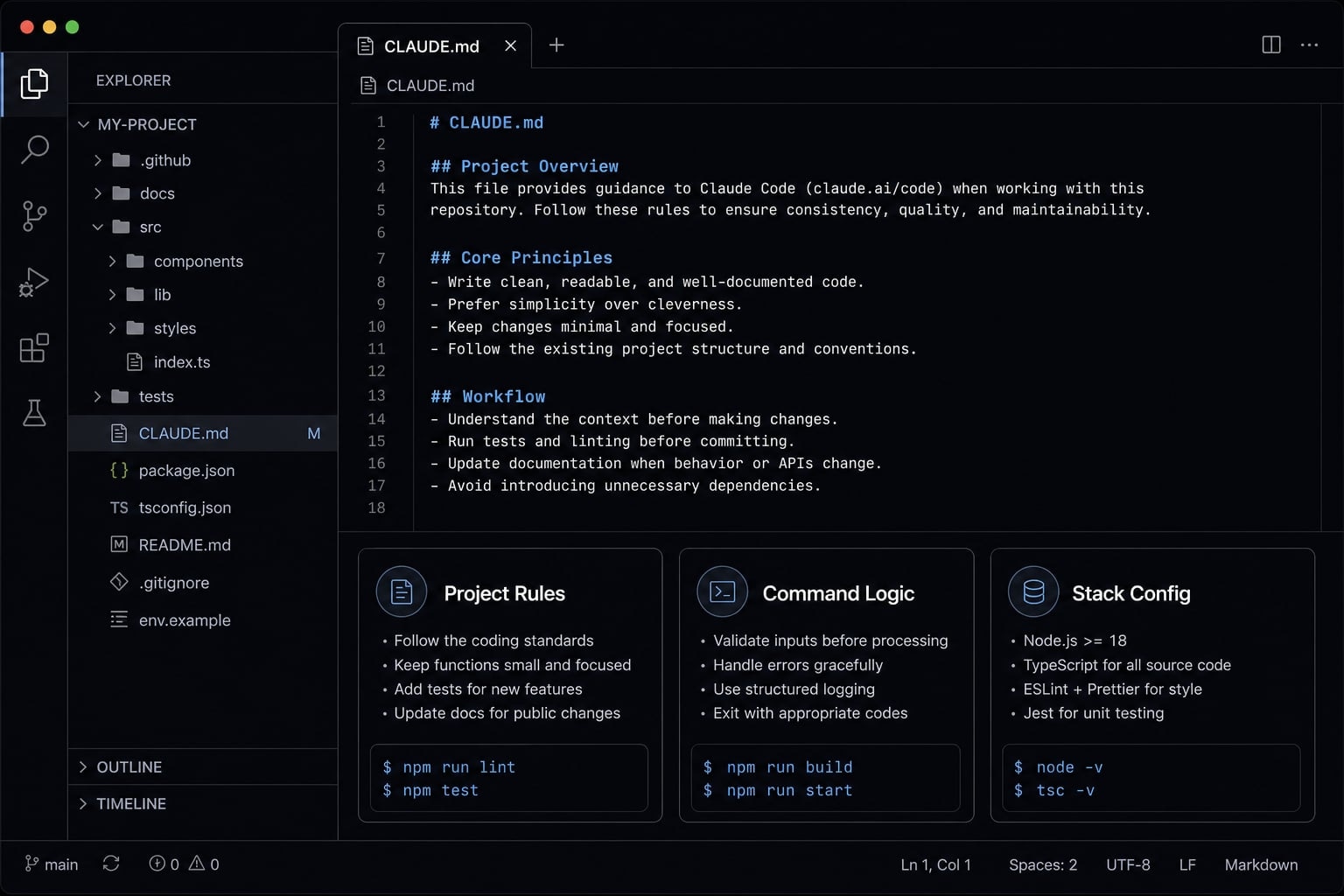
Task: Expand the styles folder chevron
Action: click(112, 328)
